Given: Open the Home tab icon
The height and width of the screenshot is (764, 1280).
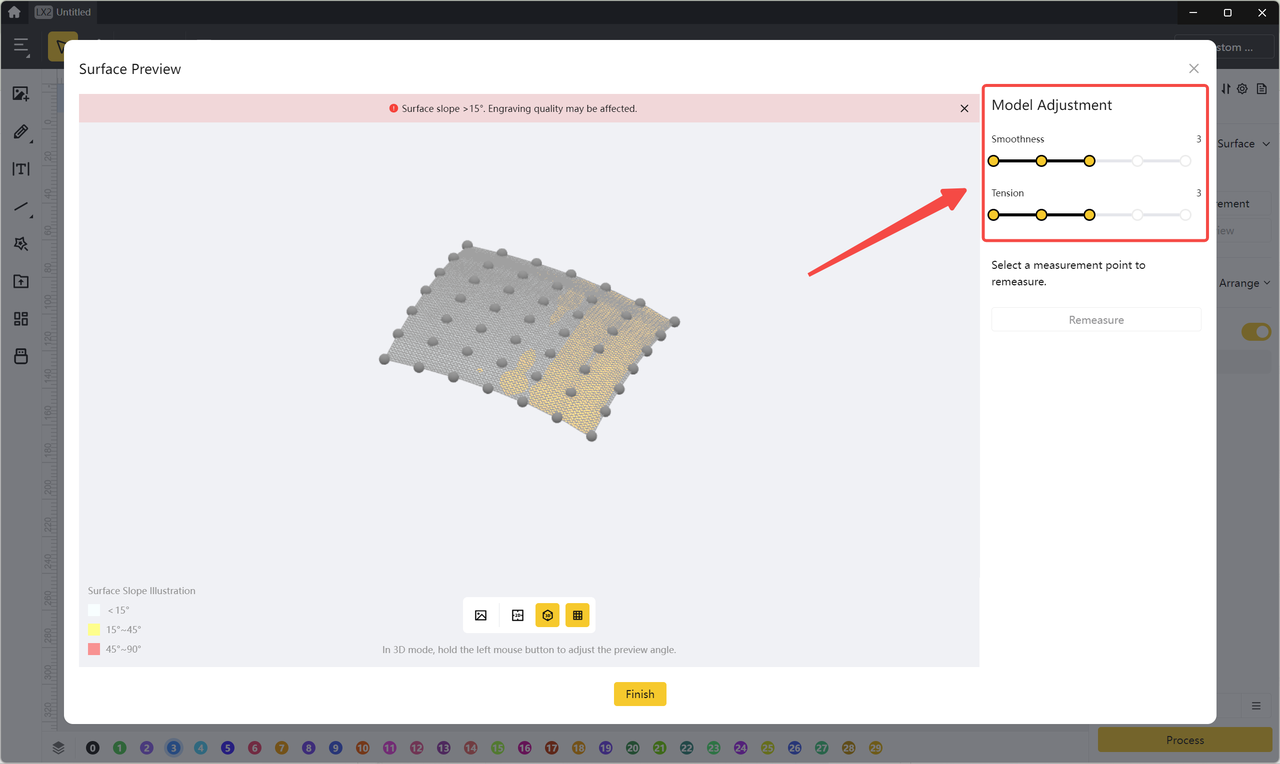Looking at the screenshot, I should coord(14,12).
